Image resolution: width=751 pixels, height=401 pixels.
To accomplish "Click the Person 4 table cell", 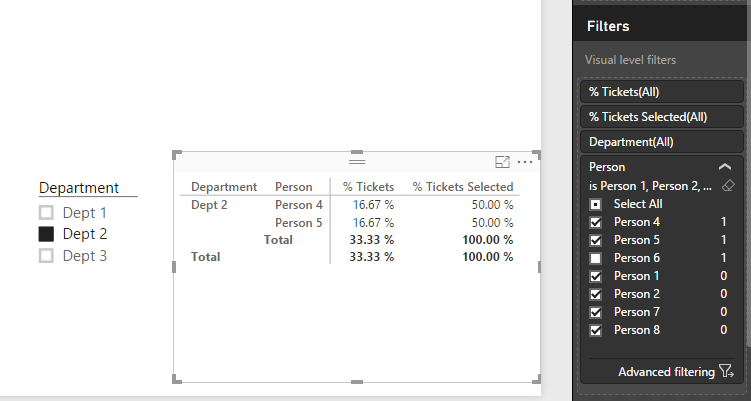I will tap(299, 205).
